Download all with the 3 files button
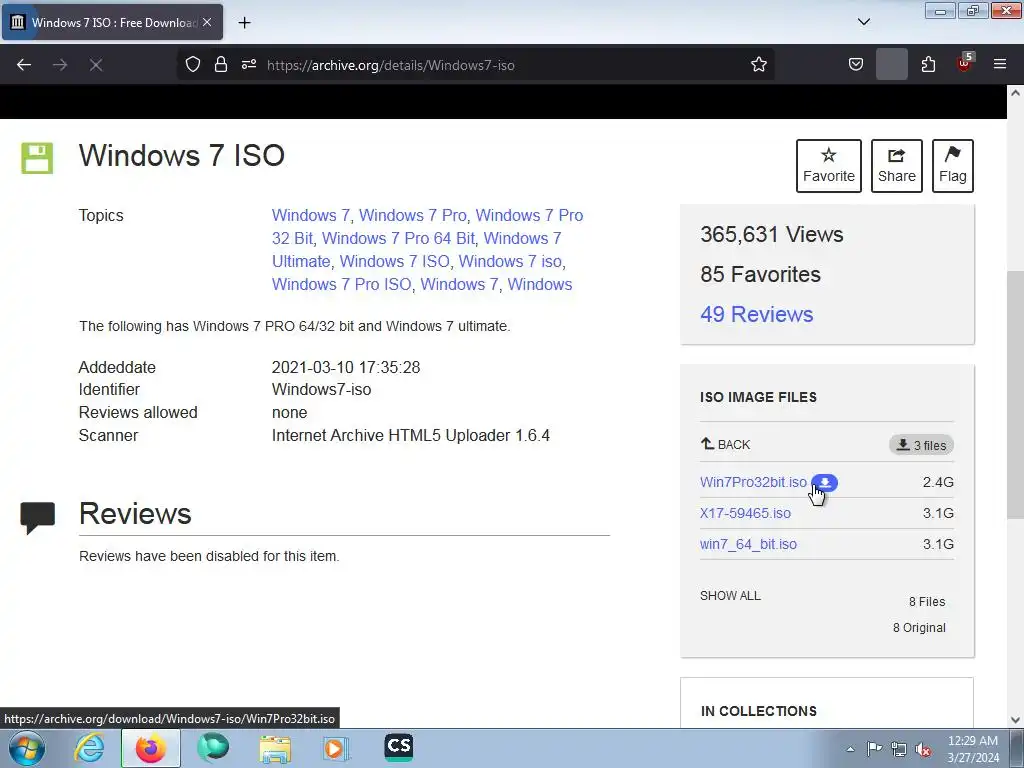The height and width of the screenshot is (768, 1024). tap(921, 445)
